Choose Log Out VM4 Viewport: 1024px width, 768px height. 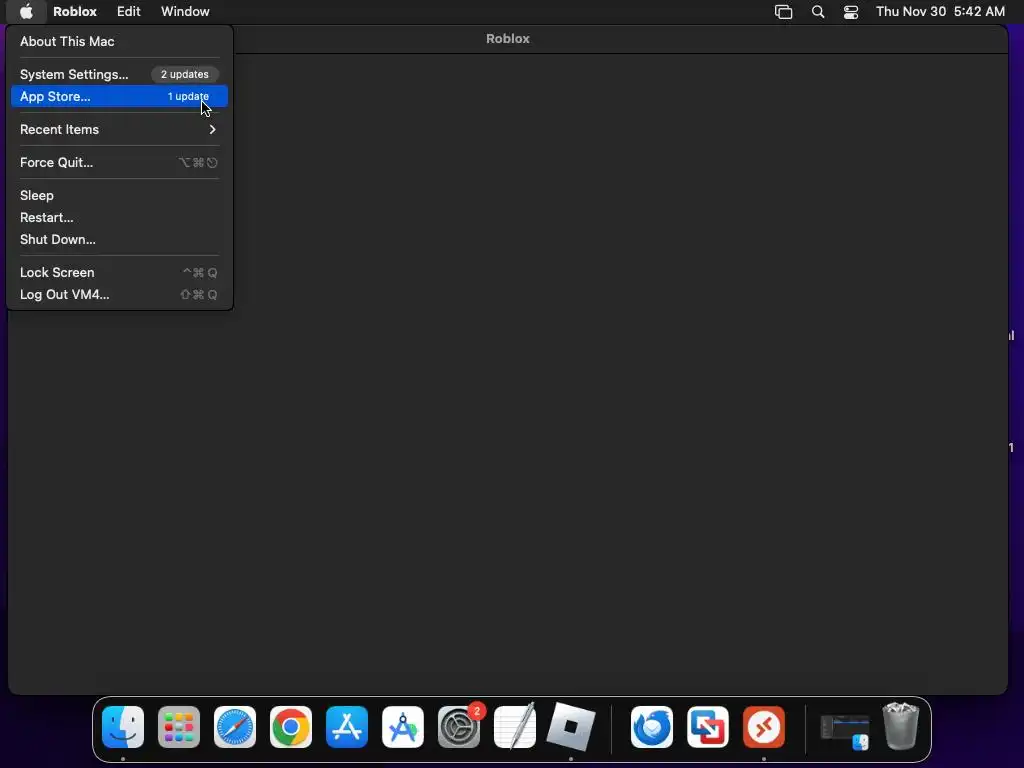click(120, 295)
